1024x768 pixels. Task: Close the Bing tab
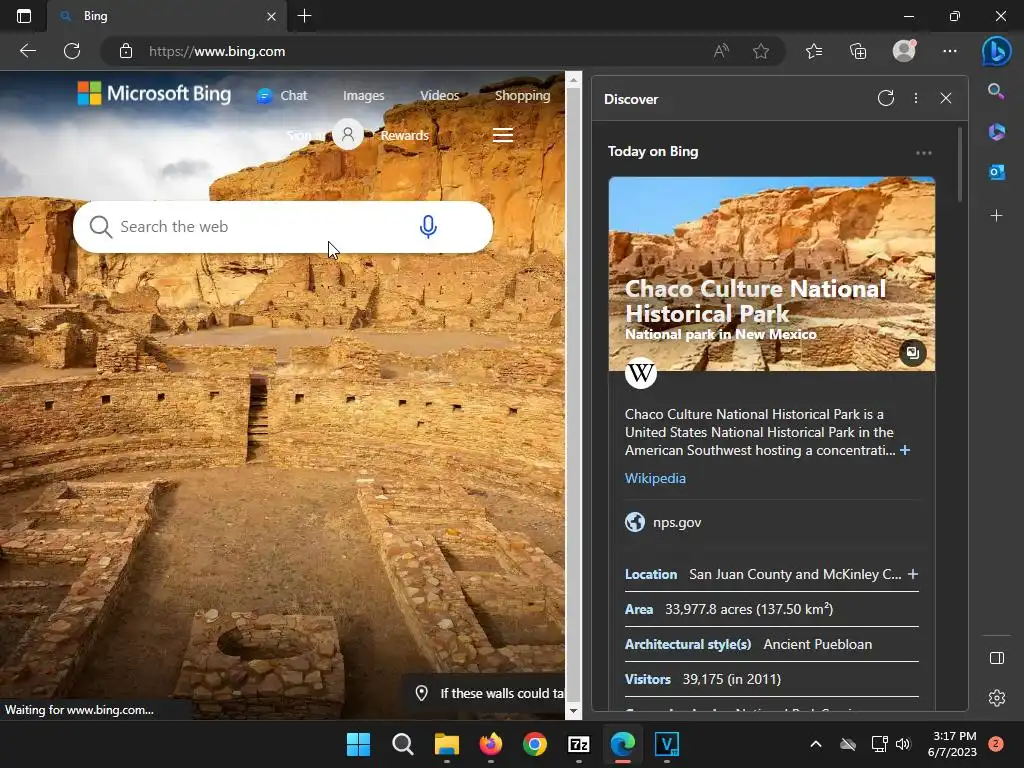[271, 16]
